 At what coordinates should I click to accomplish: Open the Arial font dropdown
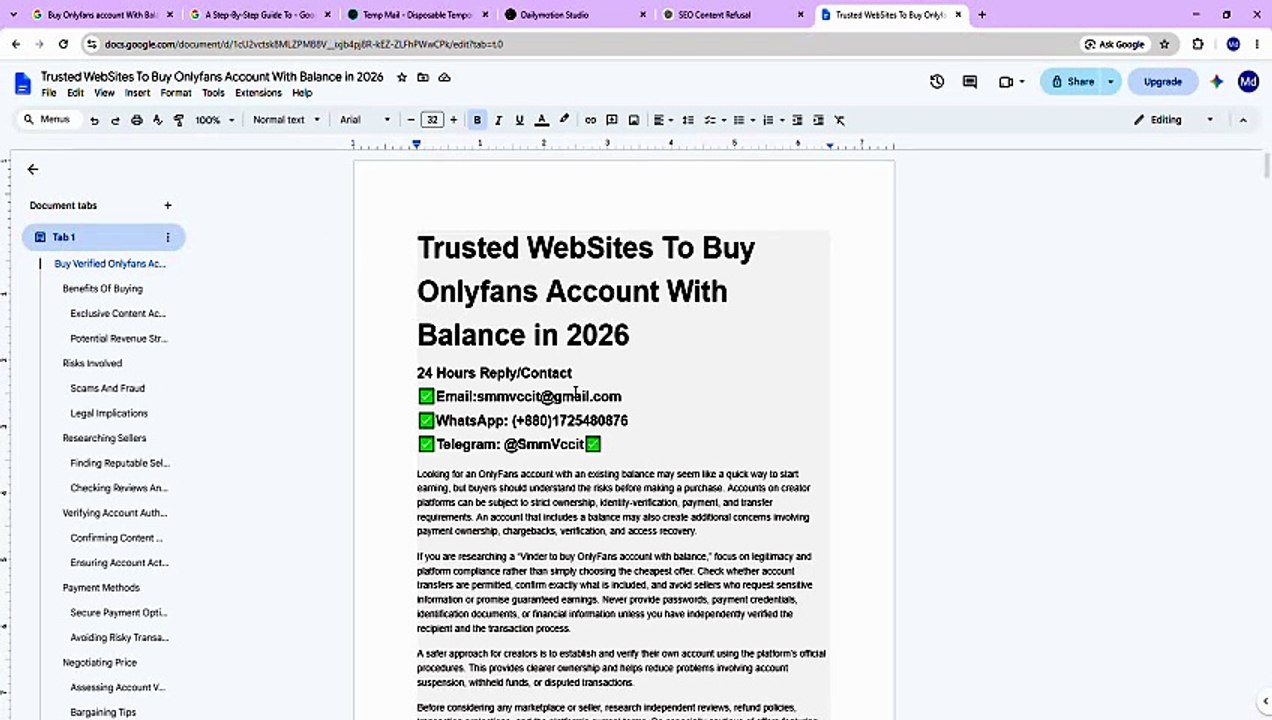click(x=365, y=120)
